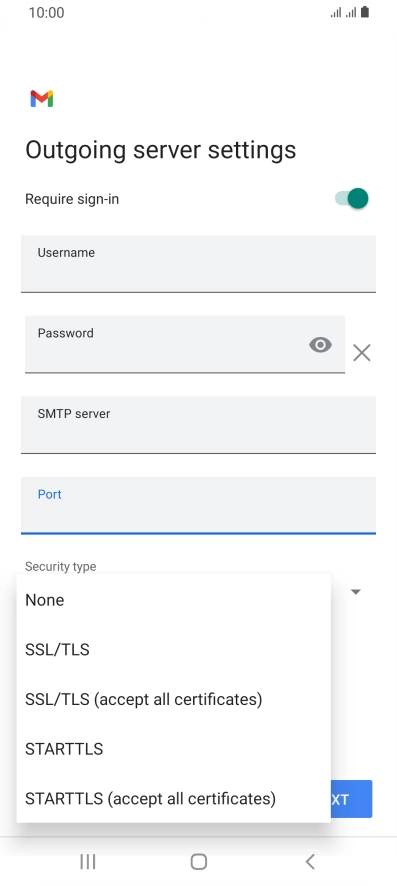
Task: Select None security type
Action: (173, 600)
